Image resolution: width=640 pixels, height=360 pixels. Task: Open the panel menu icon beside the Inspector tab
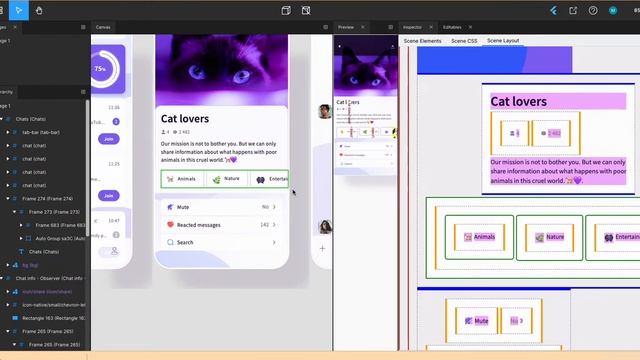pyautogui.click(x=391, y=27)
